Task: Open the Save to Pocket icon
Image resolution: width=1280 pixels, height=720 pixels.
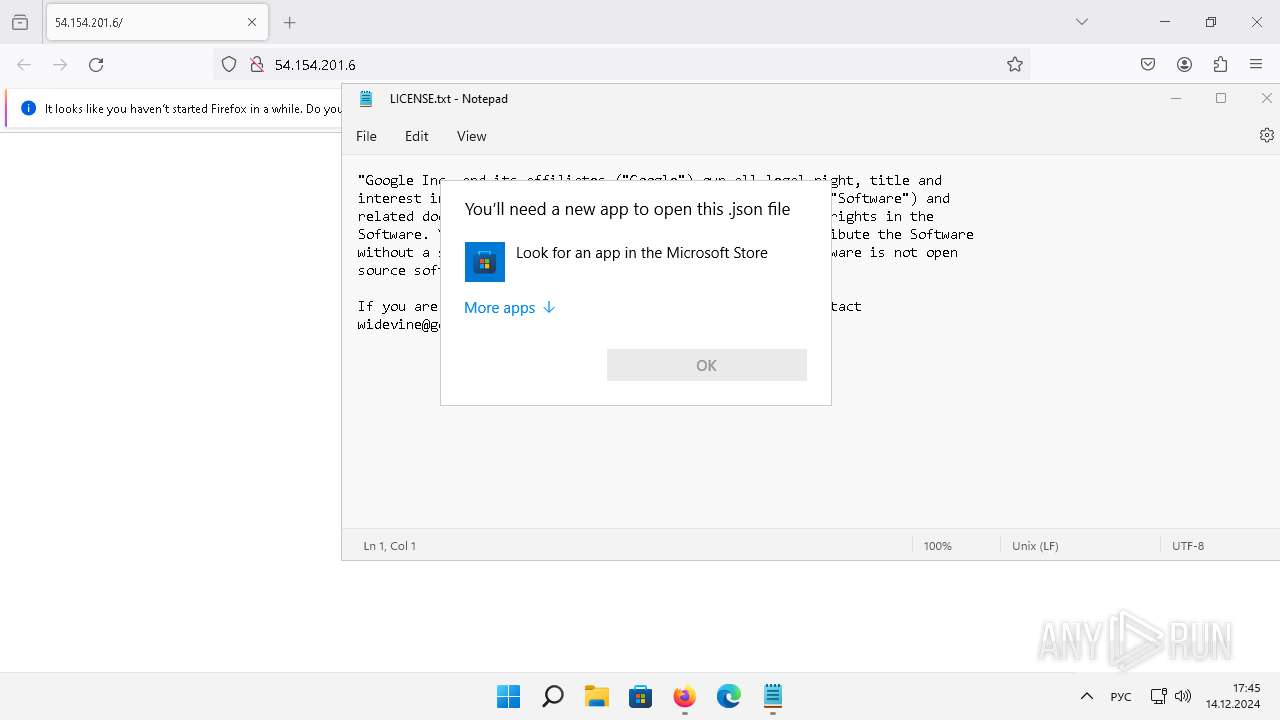Action: [x=1148, y=64]
